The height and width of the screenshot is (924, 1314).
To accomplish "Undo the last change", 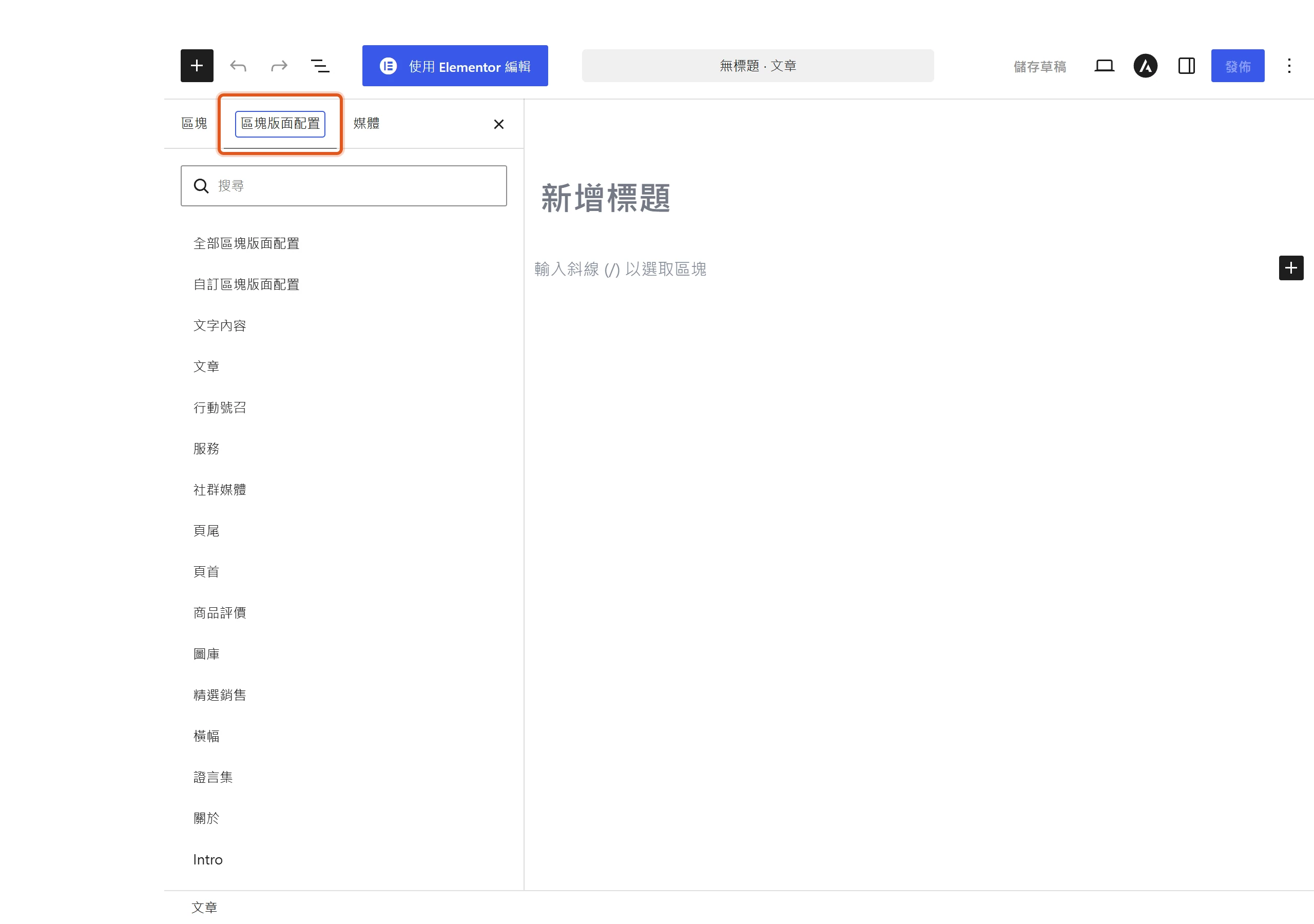I will point(238,66).
